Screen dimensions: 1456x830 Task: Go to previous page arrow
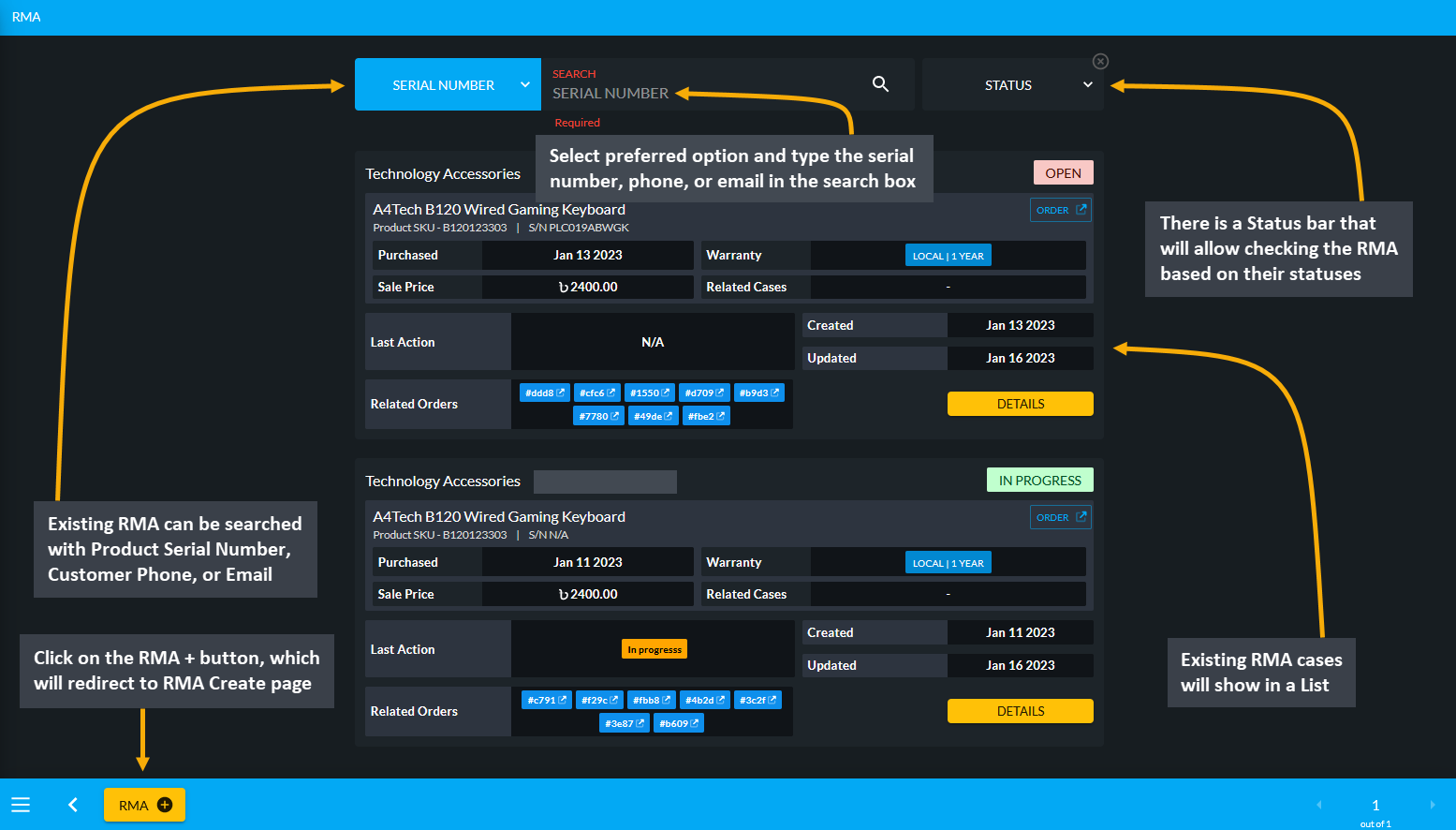tap(1319, 805)
